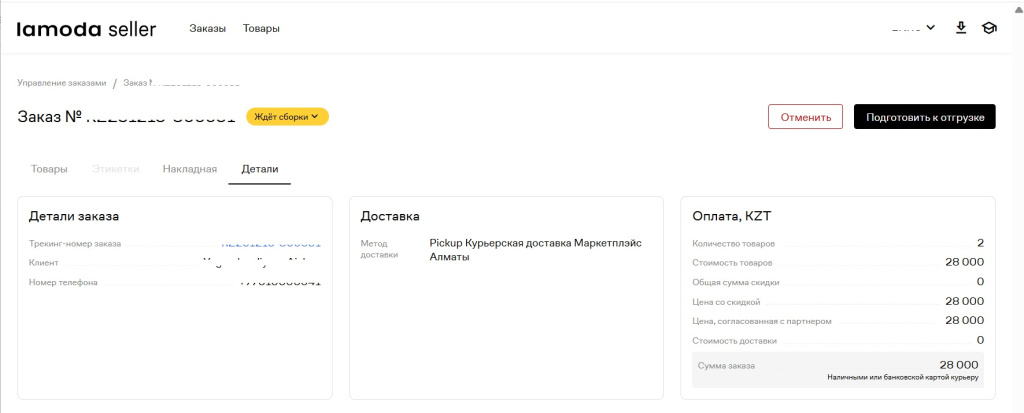Click the order number breadcrumb item

pos(180,83)
